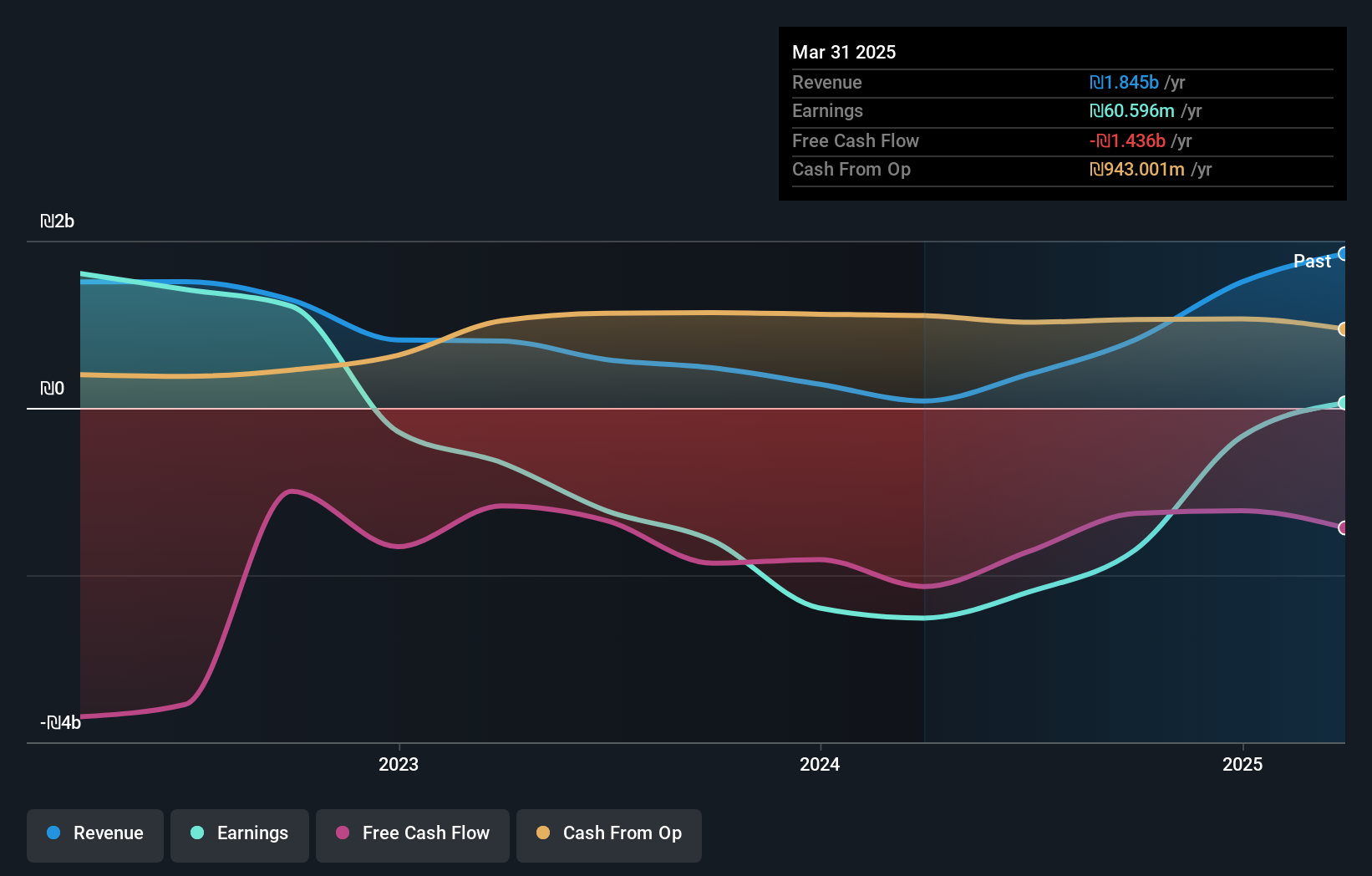Click the Cash From Op label in tooltip
The height and width of the screenshot is (876, 1372).
pos(851,170)
